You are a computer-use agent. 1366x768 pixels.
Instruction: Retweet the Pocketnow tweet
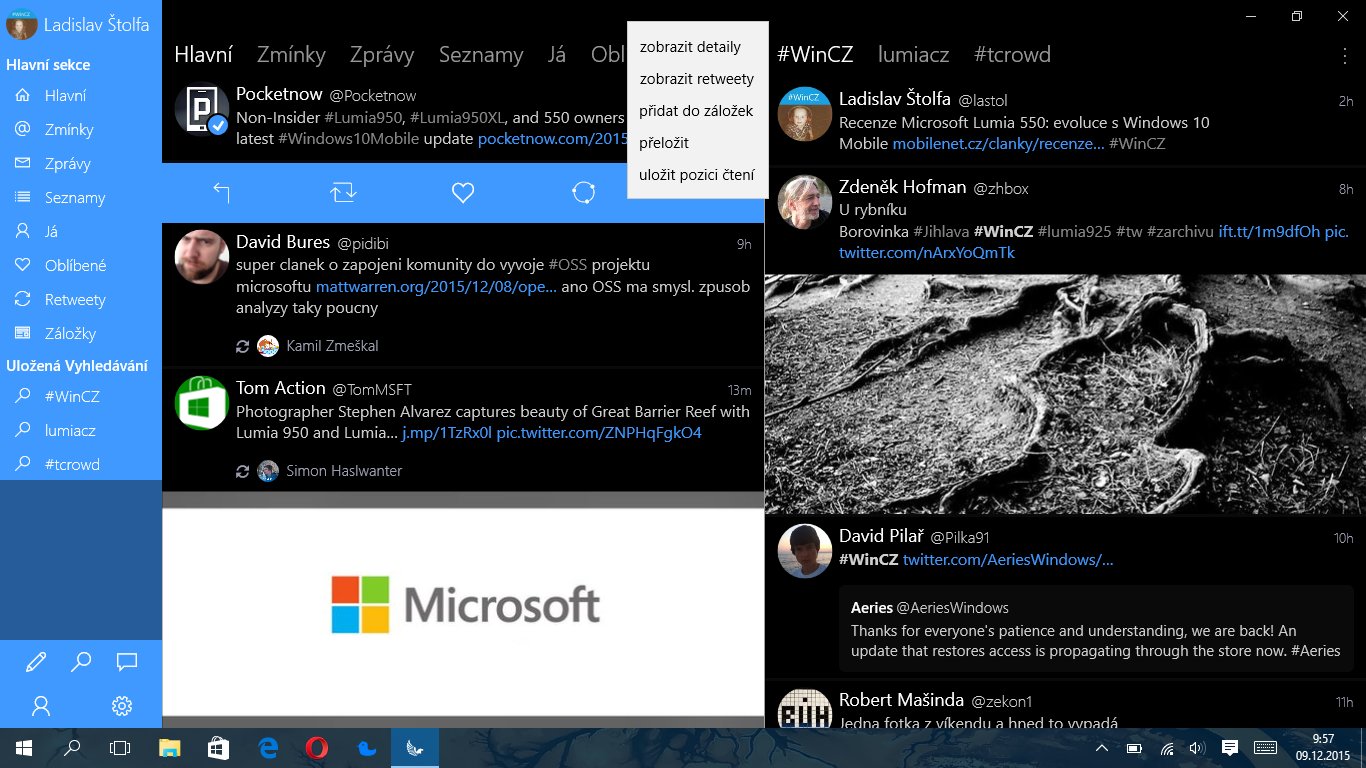(343, 193)
